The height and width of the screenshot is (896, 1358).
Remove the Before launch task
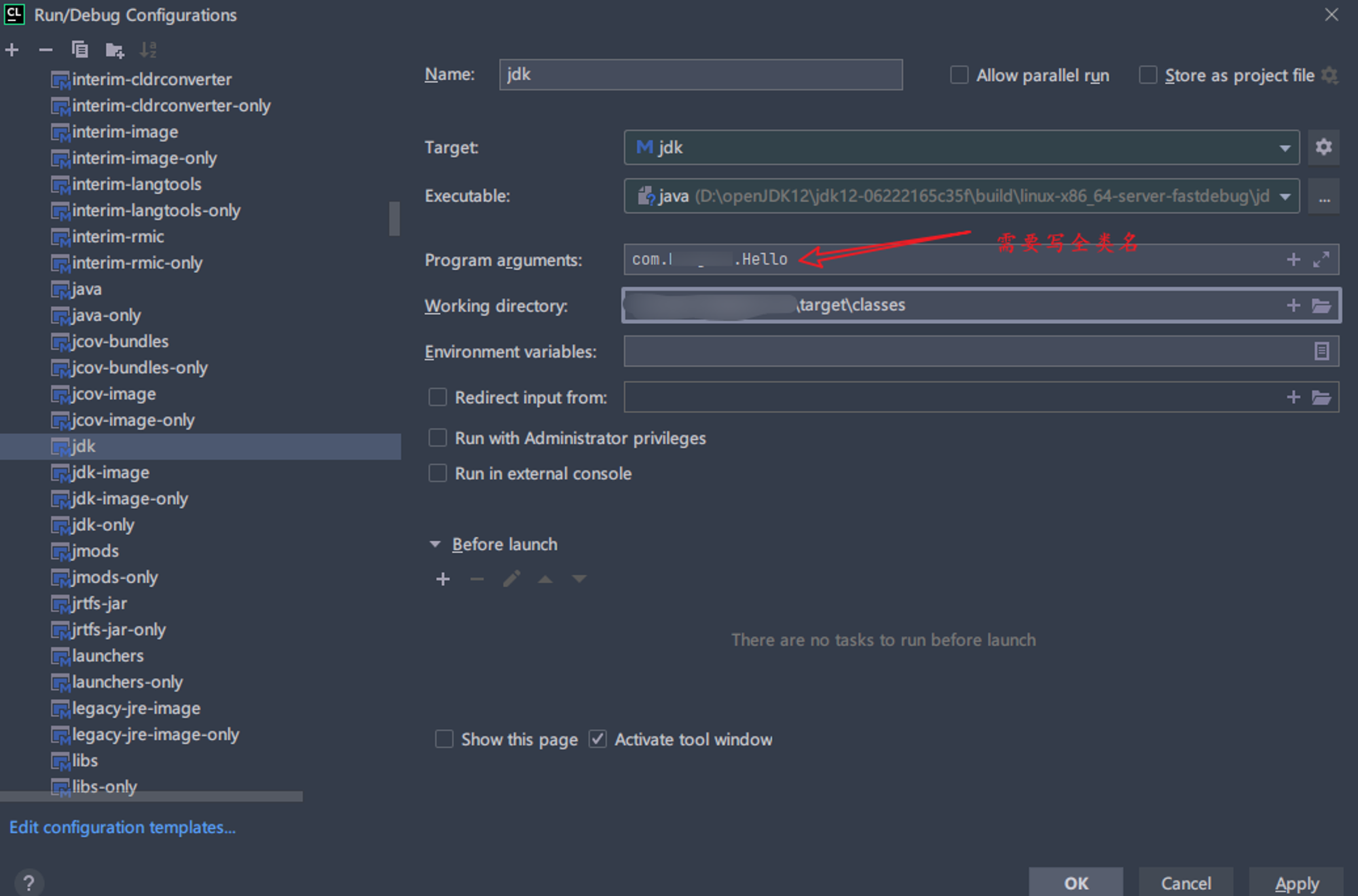tap(477, 579)
